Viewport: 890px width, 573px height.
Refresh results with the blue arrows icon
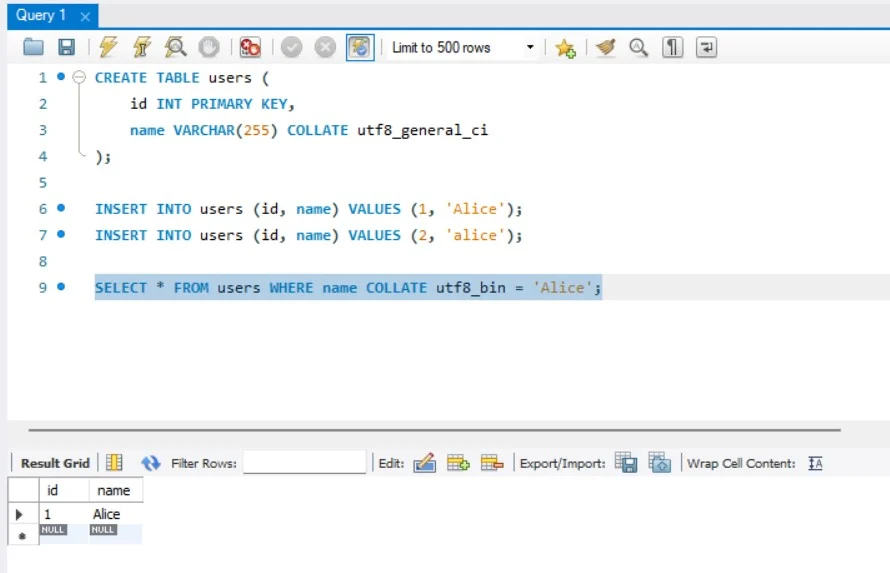[x=150, y=463]
